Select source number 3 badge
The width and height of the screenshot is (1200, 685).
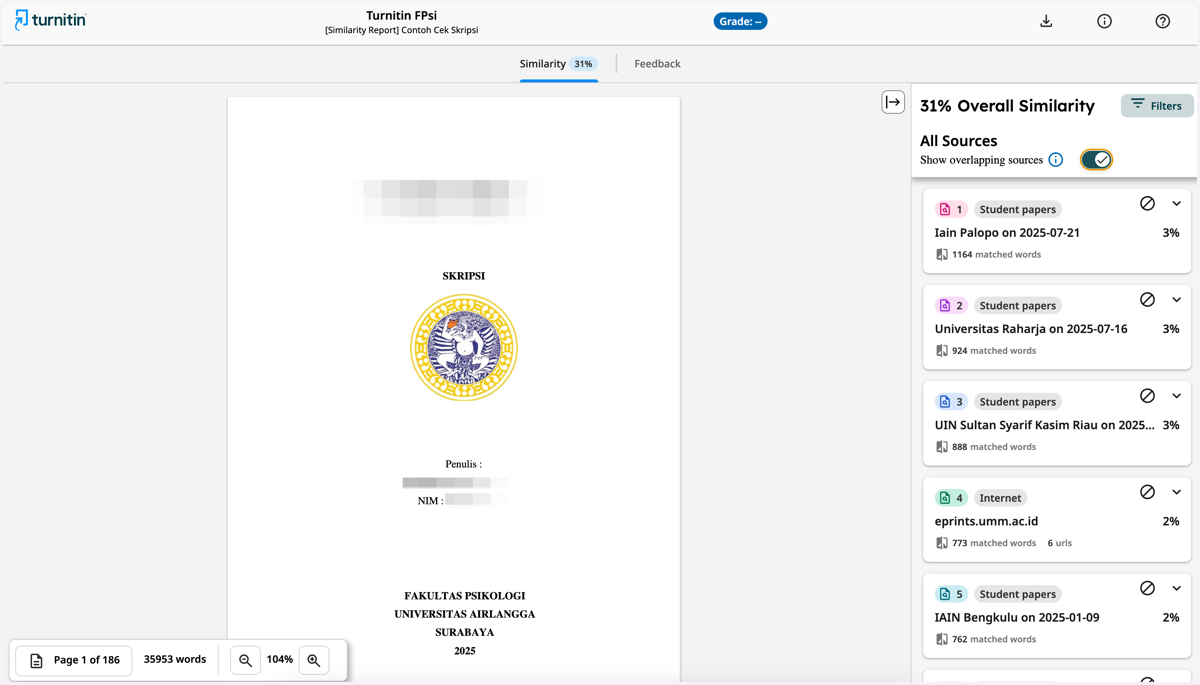click(951, 401)
